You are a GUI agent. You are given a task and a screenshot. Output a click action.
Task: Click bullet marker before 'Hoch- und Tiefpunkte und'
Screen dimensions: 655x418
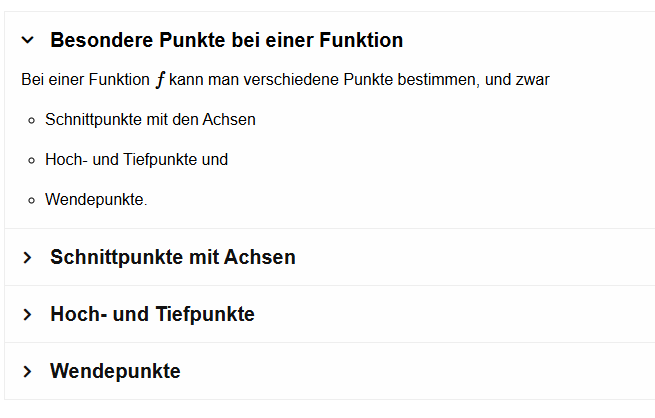[33, 160]
